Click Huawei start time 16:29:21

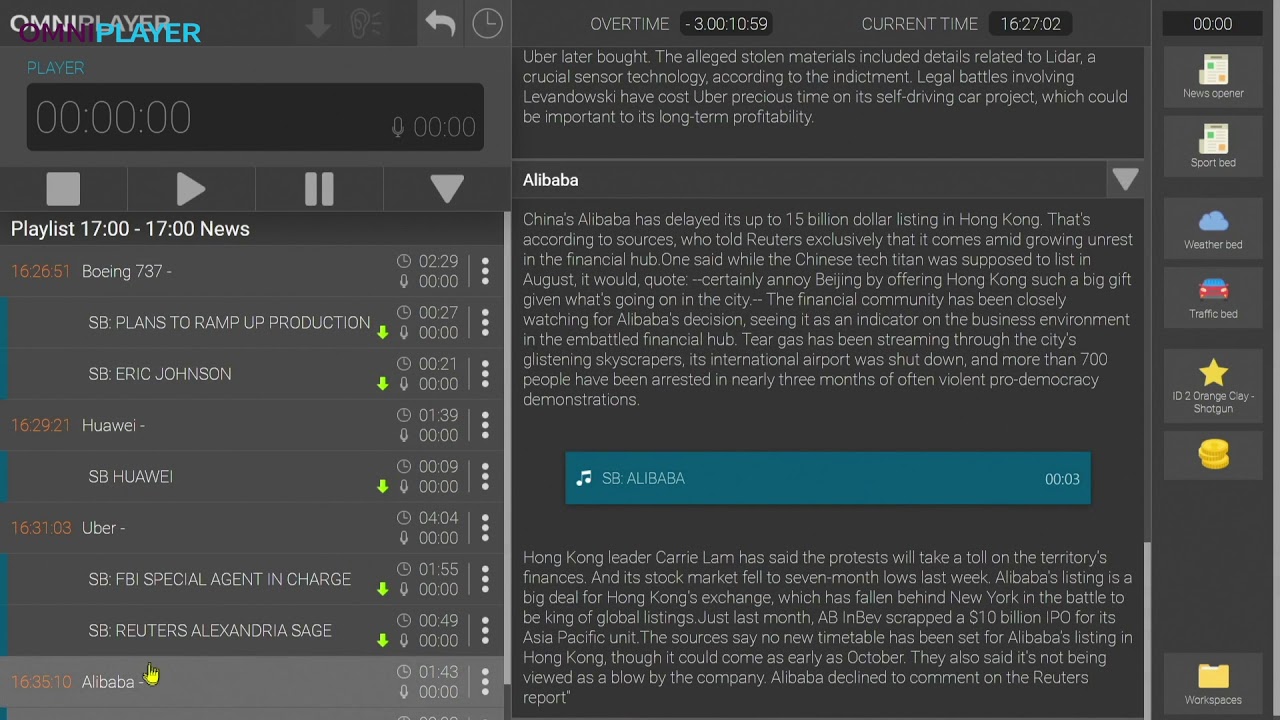[41, 425]
